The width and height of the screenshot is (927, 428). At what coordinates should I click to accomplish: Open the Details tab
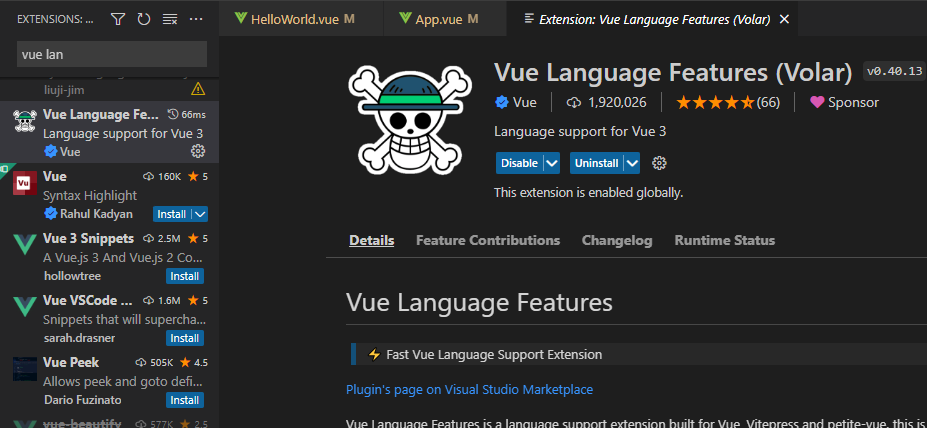click(372, 241)
